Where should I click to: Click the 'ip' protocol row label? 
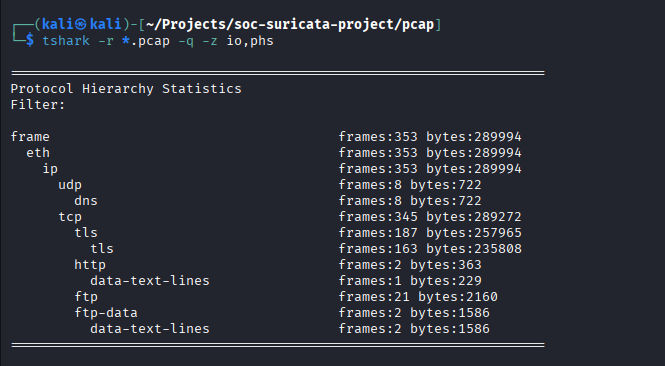tap(50, 169)
